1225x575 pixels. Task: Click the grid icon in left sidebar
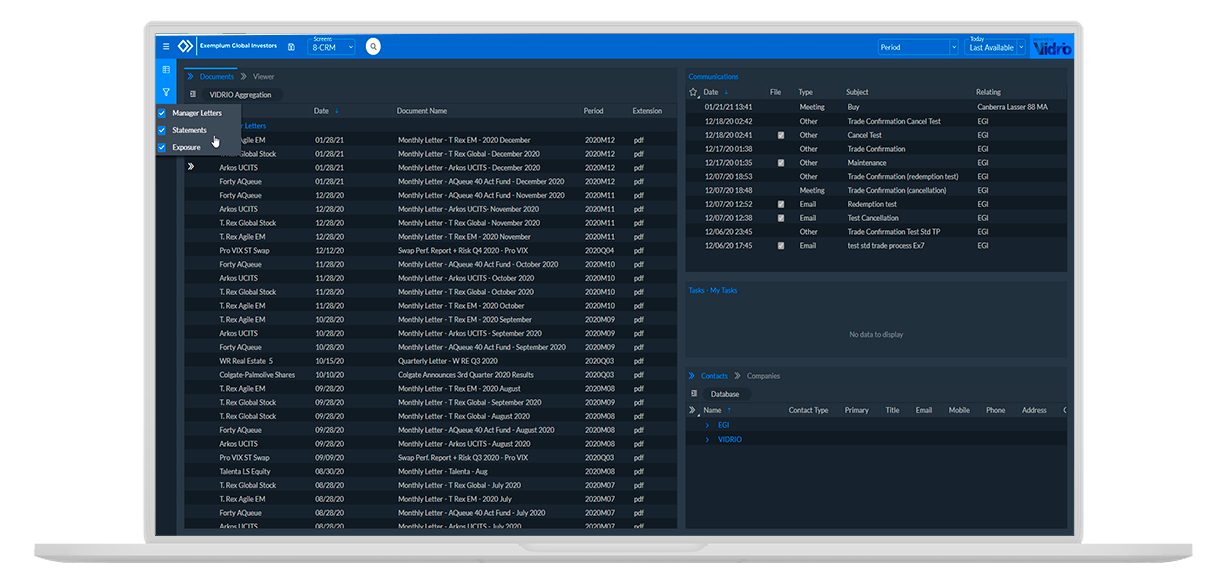(166, 70)
